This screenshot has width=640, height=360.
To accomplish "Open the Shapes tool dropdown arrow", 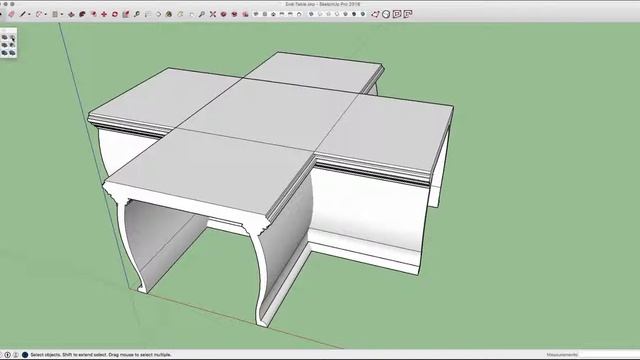I will pyautogui.click(x=62, y=14).
